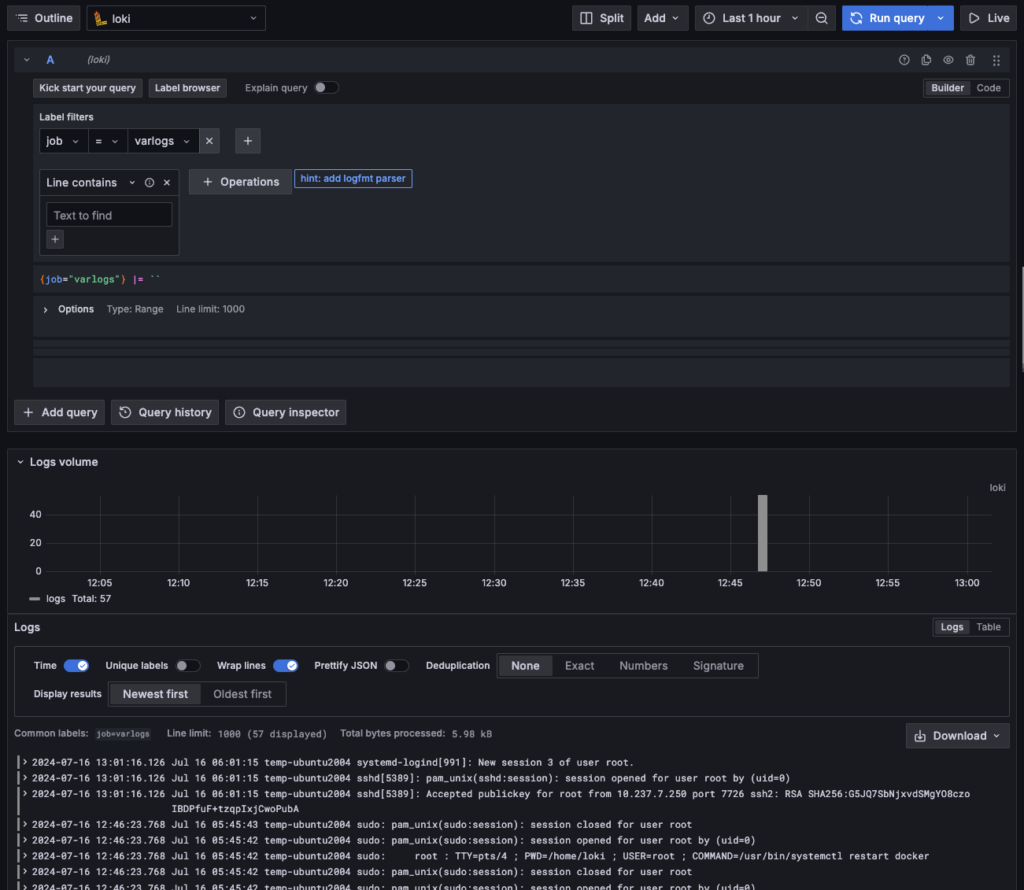Toggle Prettify JSON switch
Image resolution: width=1024 pixels, height=890 pixels.
pyautogui.click(x=396, y=665)
